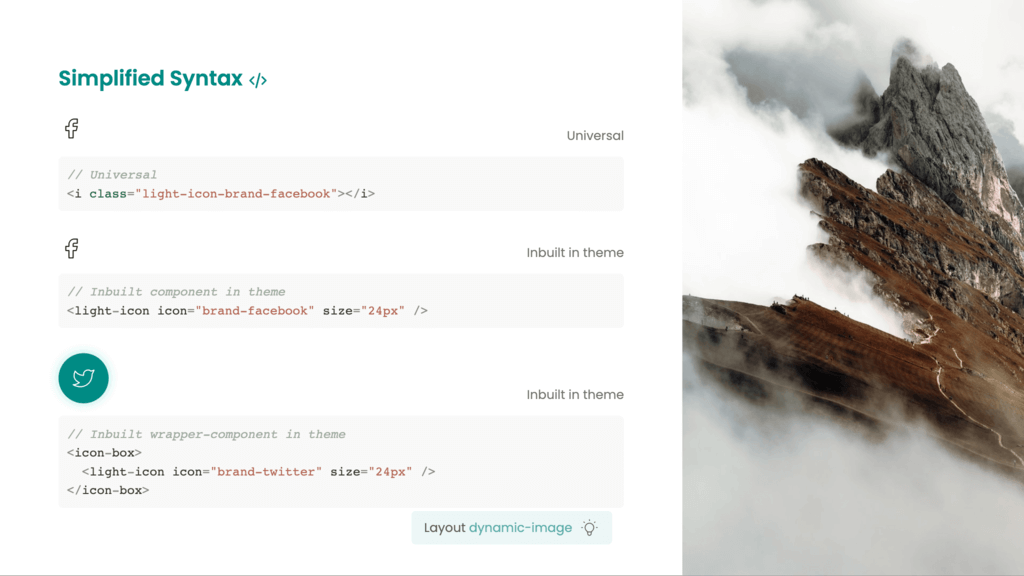Click the '// Inbuilt wrapper-component in theme' comment
Image resolution: width=1024 pixels, height=576 pixels.
(206, 434)
